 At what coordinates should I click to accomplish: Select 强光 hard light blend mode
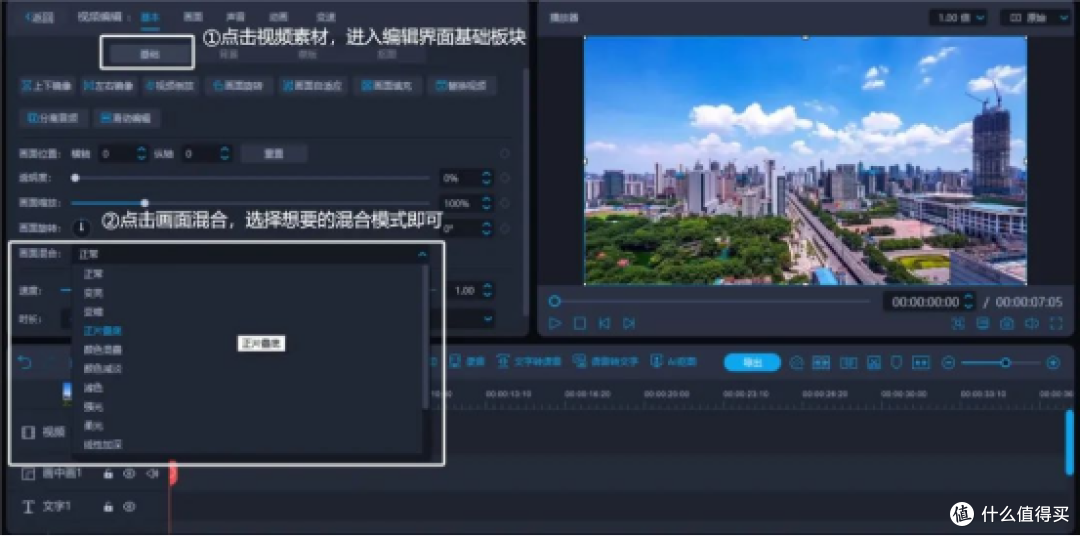click(x=93, y=407)
